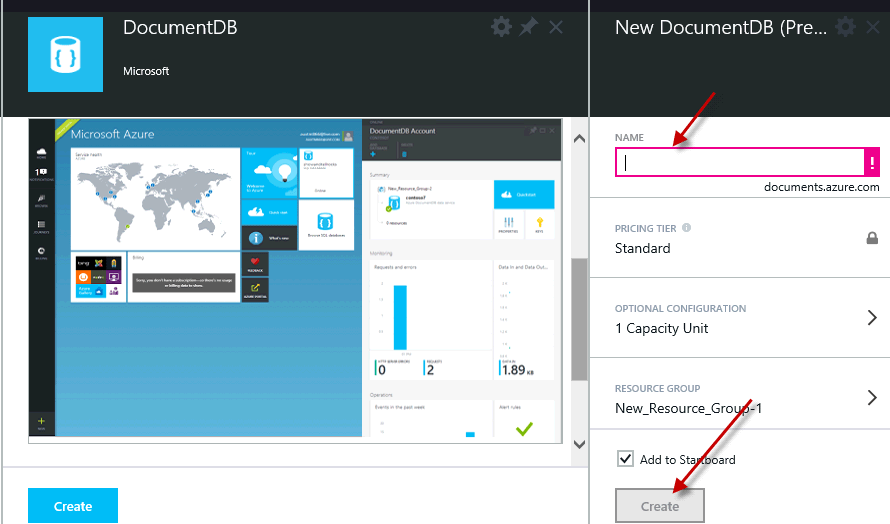Click the Name field validation warning icon

coord(872,162)
